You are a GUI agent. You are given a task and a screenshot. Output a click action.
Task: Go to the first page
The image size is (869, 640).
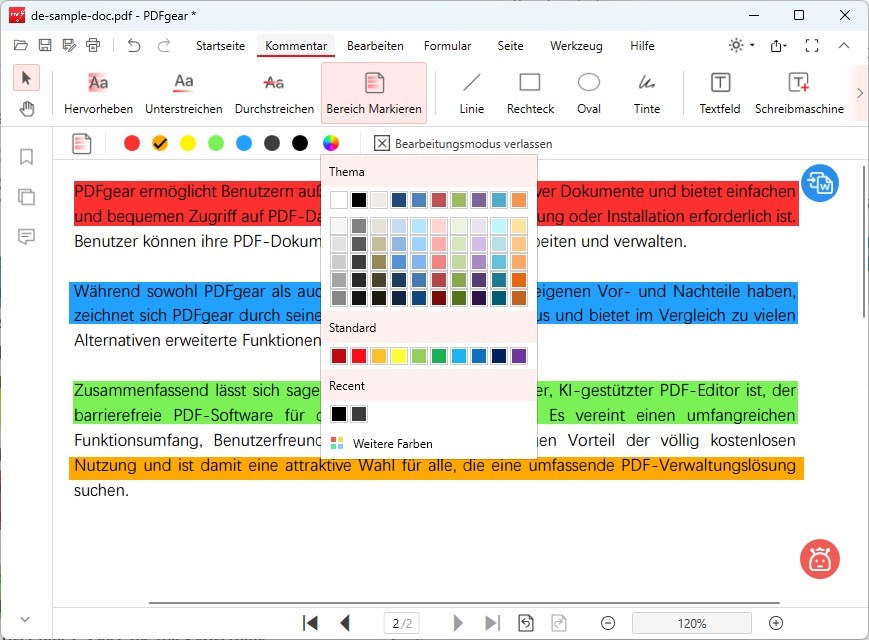310,623
